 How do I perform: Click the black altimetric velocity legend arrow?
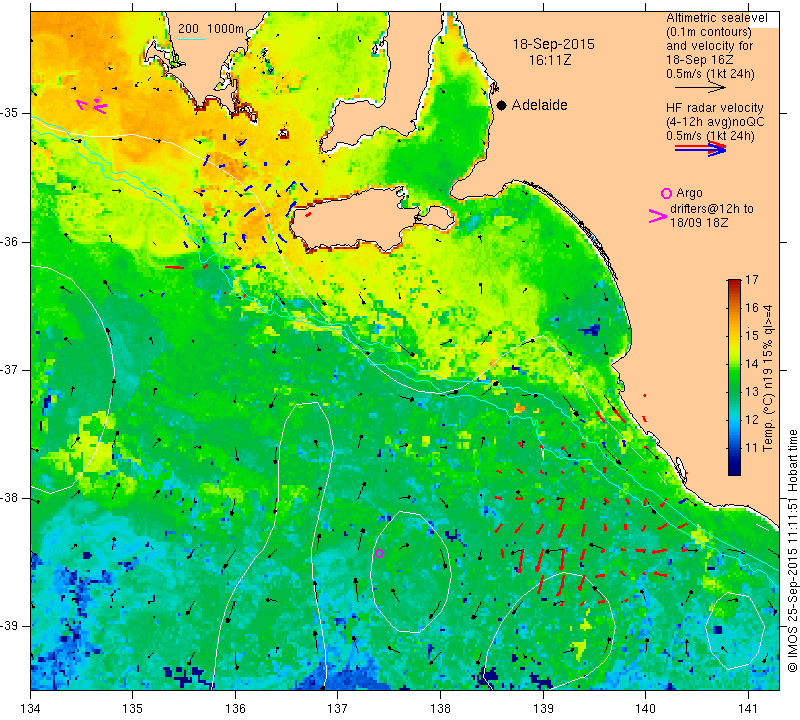(700, 88)
